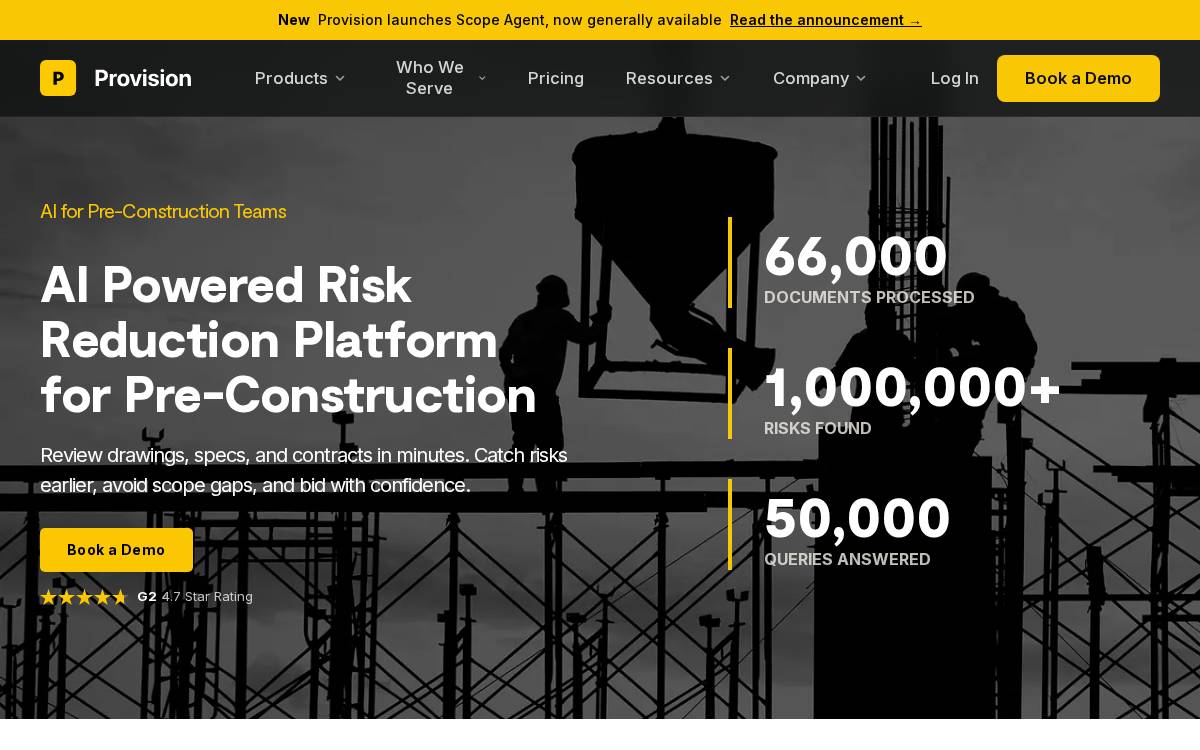Click the Documents Processed label

pyautogui.click(x=869, y=298)
